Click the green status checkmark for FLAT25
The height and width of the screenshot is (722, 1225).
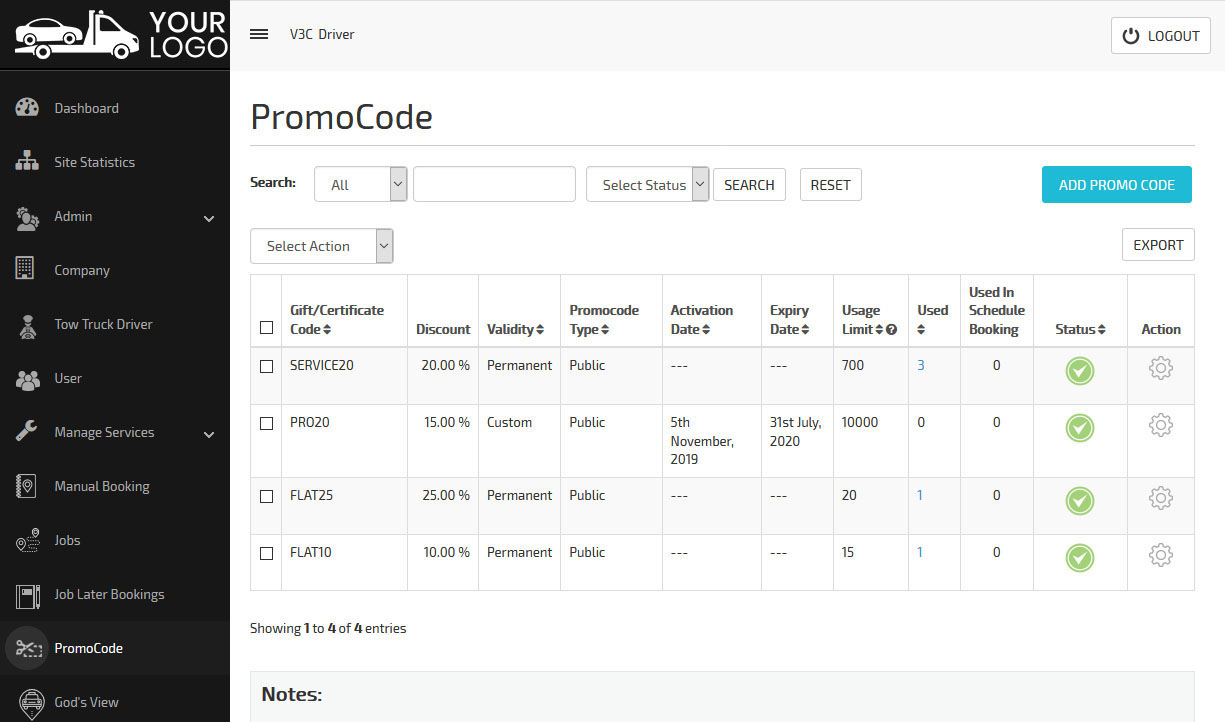click(1079, 501)
